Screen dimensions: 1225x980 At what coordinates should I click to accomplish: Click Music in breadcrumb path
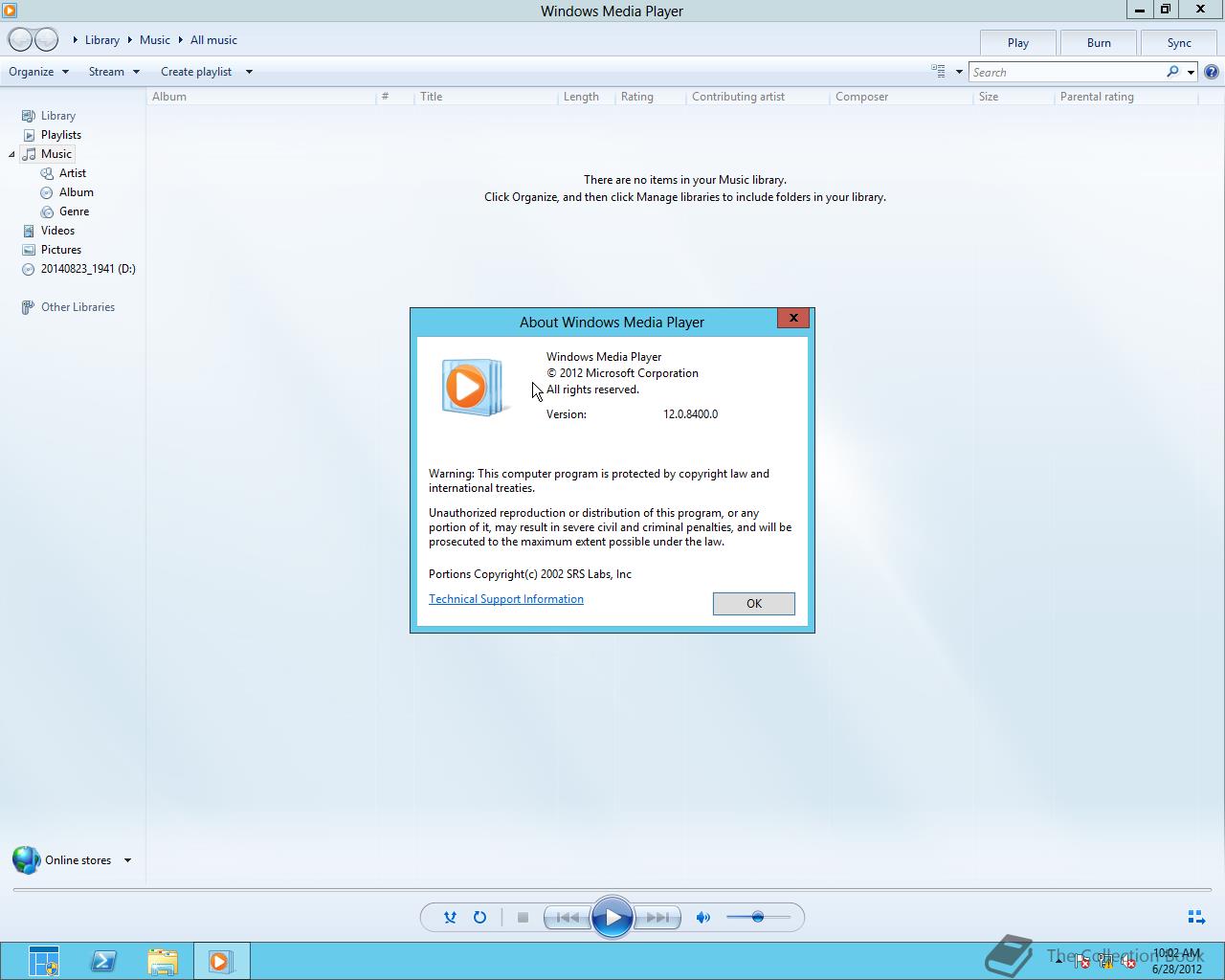(x=154, y=40)
